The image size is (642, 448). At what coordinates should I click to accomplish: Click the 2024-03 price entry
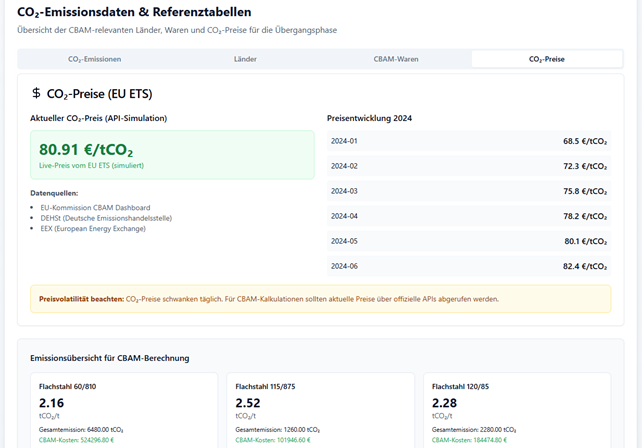point(468,191)
